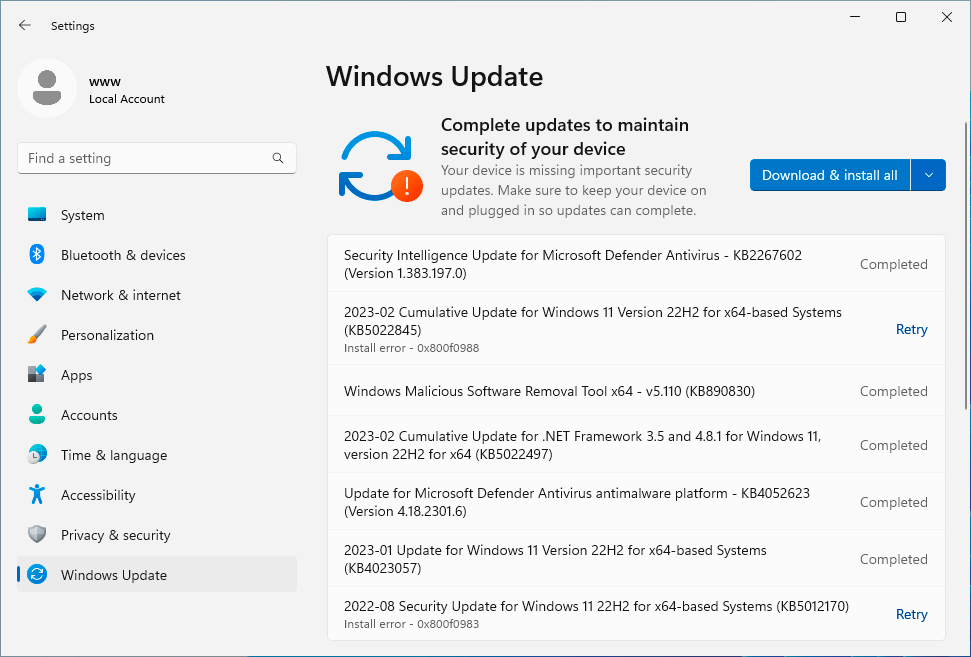
Task: Click the Find a setting search field
Action: (145, 158)
